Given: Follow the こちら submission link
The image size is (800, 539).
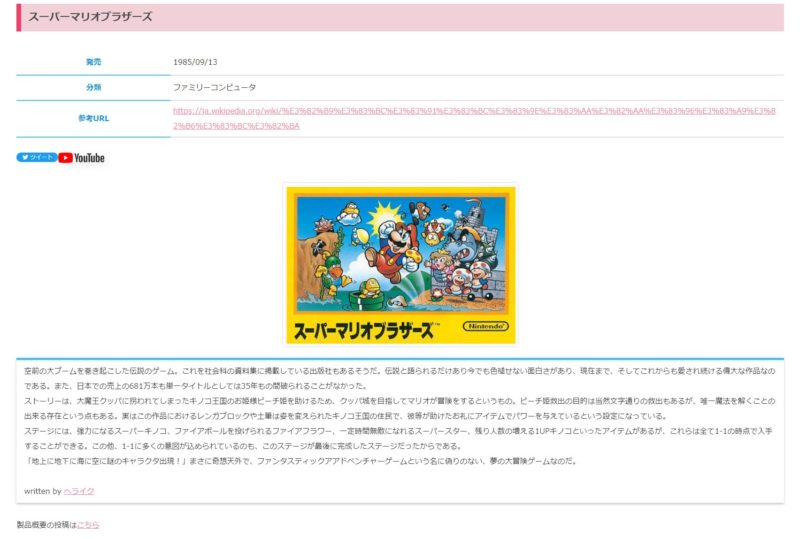Looking at the screenshot, I should pyautogui.click(x=88, y=524).
